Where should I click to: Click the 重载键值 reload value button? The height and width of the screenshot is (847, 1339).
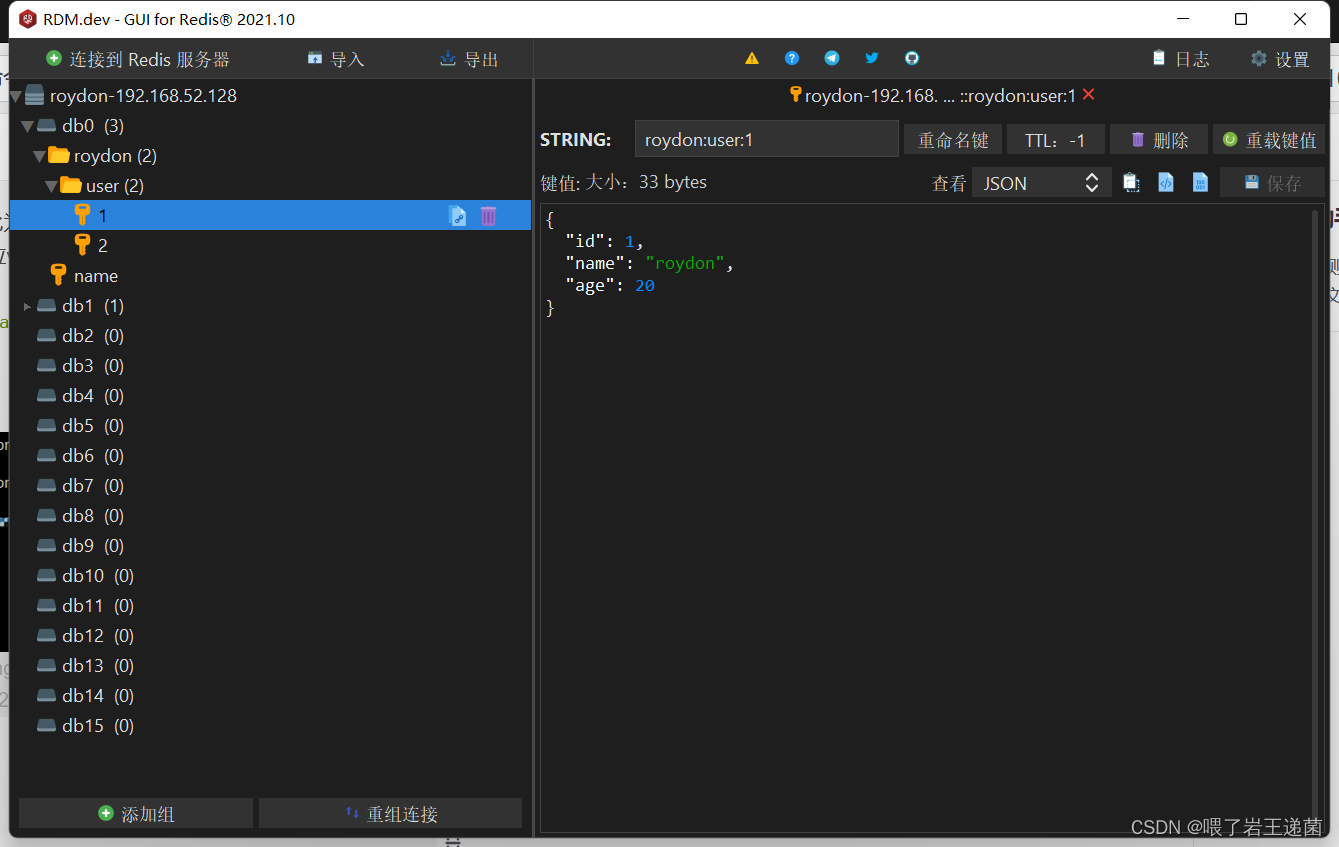1270,140
